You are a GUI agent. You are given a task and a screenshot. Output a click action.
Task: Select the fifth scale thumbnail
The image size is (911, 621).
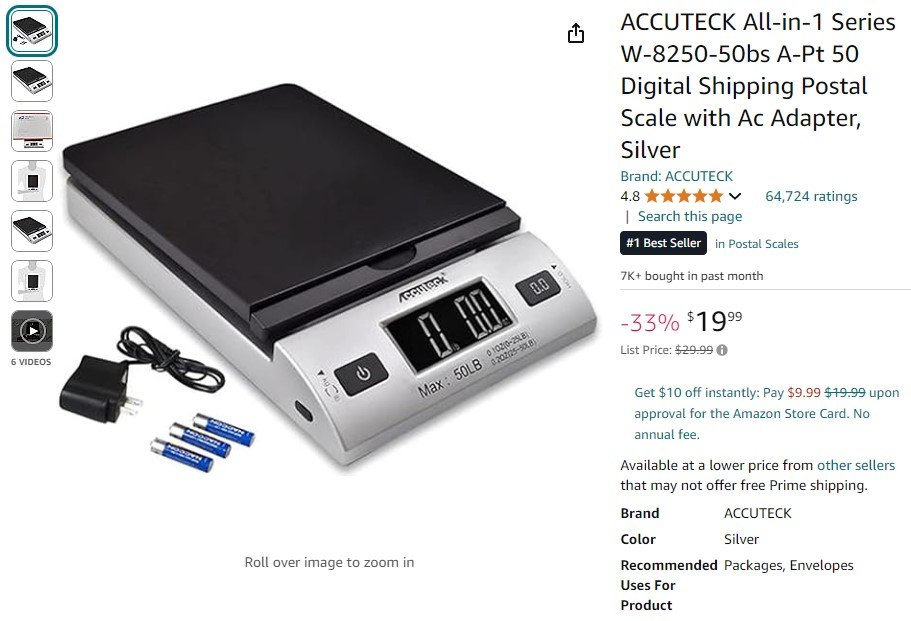[32, 231]
